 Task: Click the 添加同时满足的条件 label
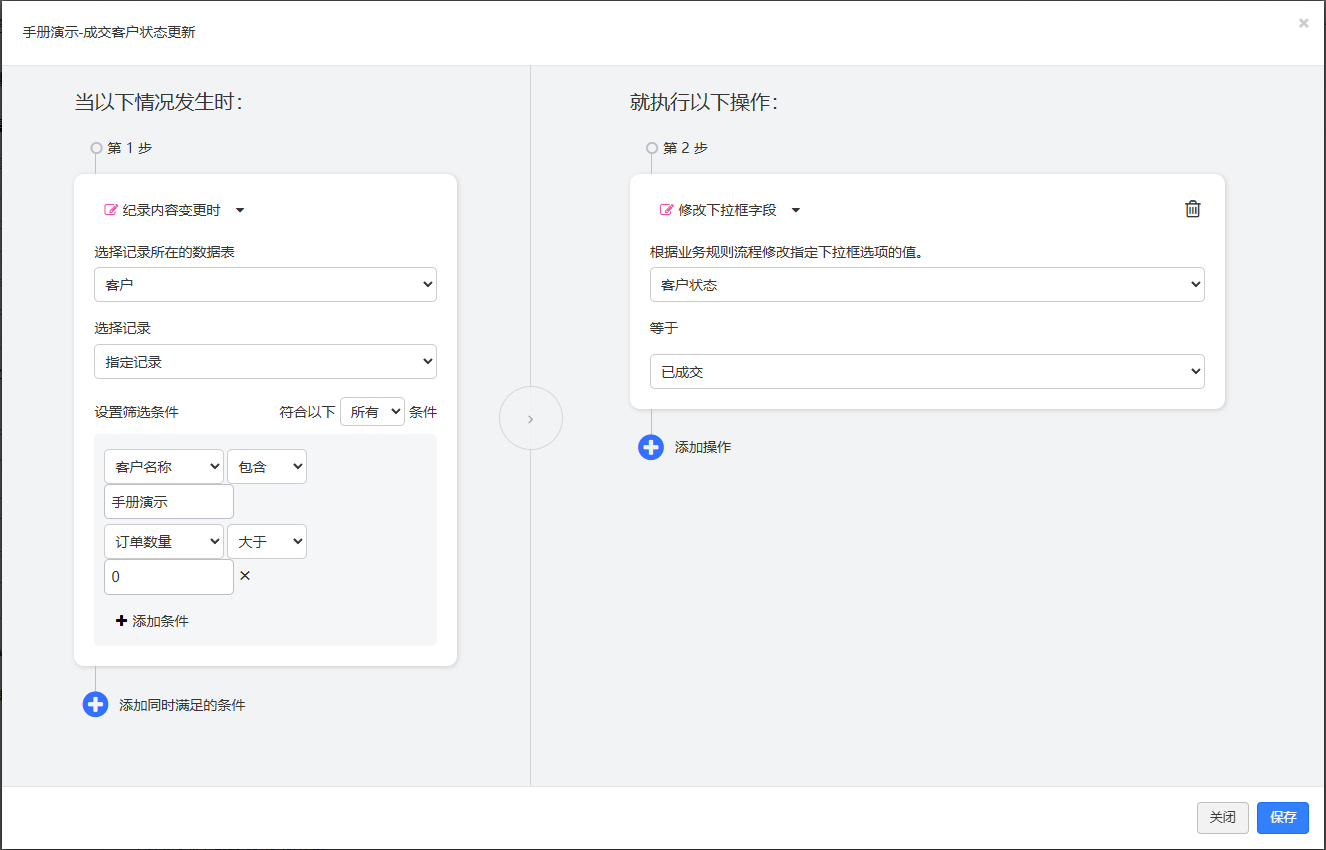click(x=182, y=705)
